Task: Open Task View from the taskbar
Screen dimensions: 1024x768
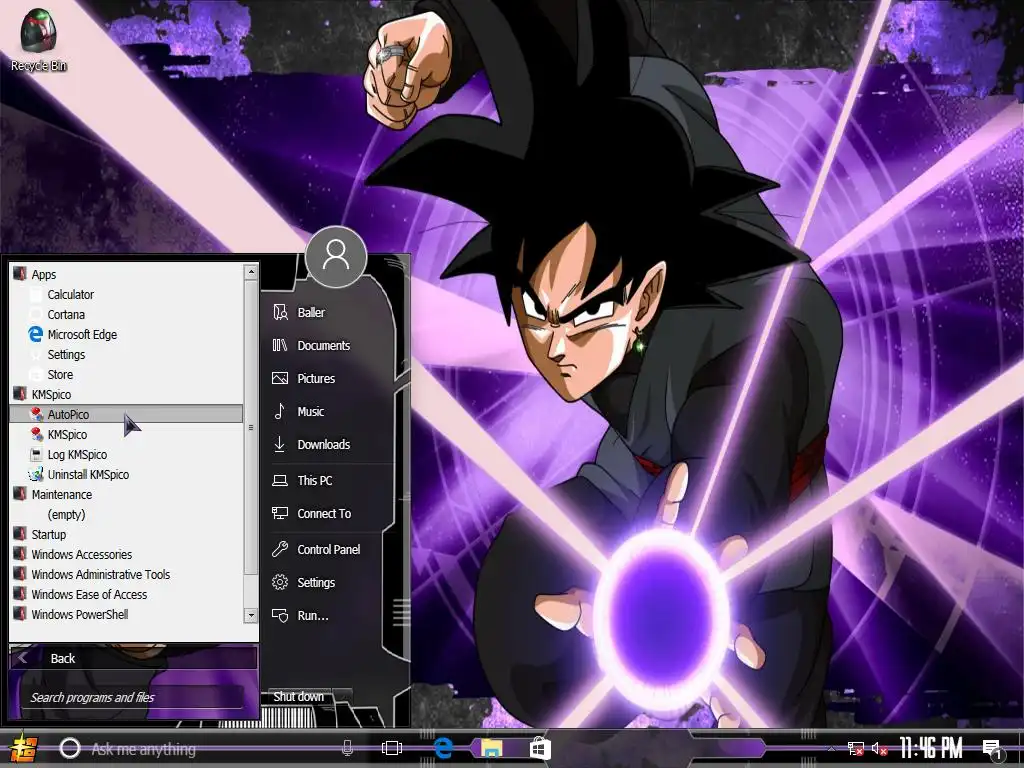Action: 392,748
